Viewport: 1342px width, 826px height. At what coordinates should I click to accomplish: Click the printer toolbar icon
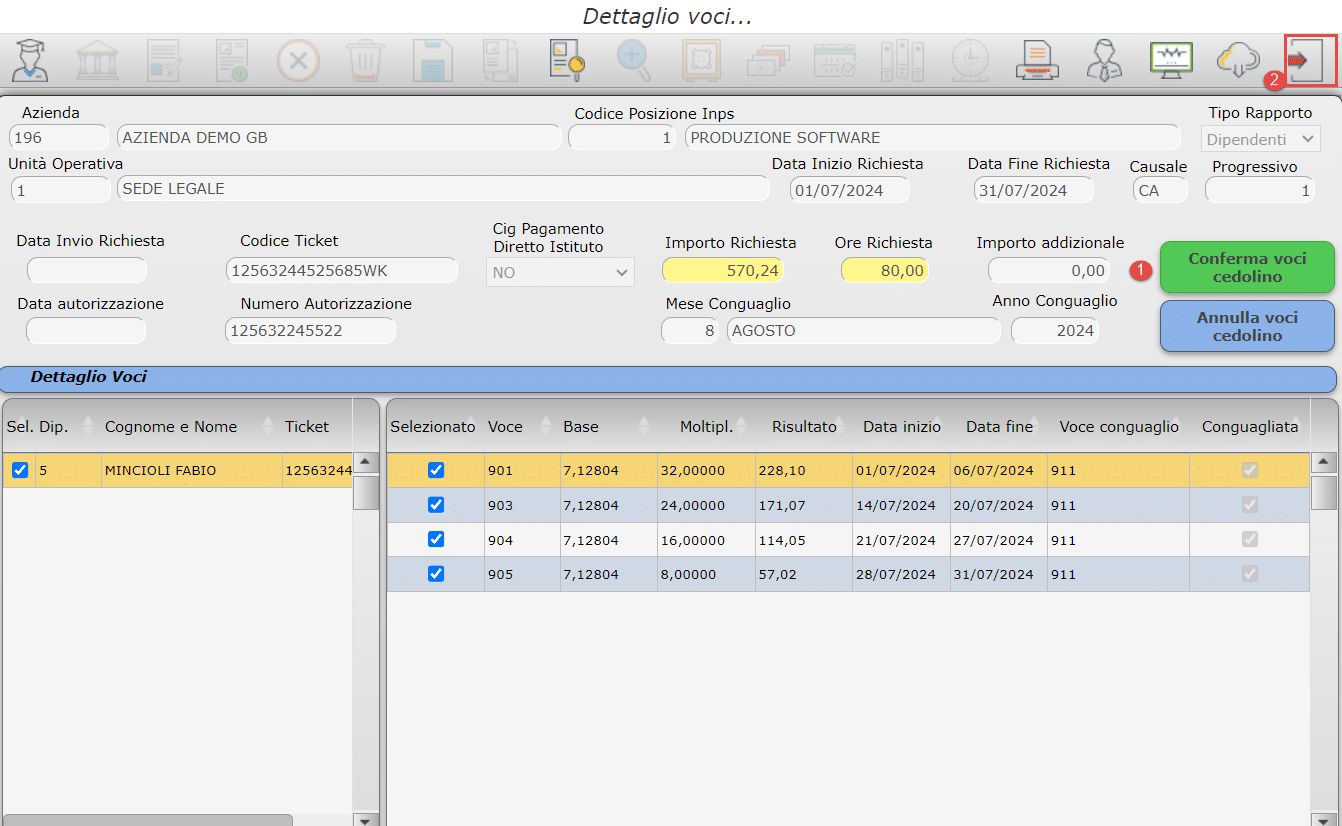1036,61
